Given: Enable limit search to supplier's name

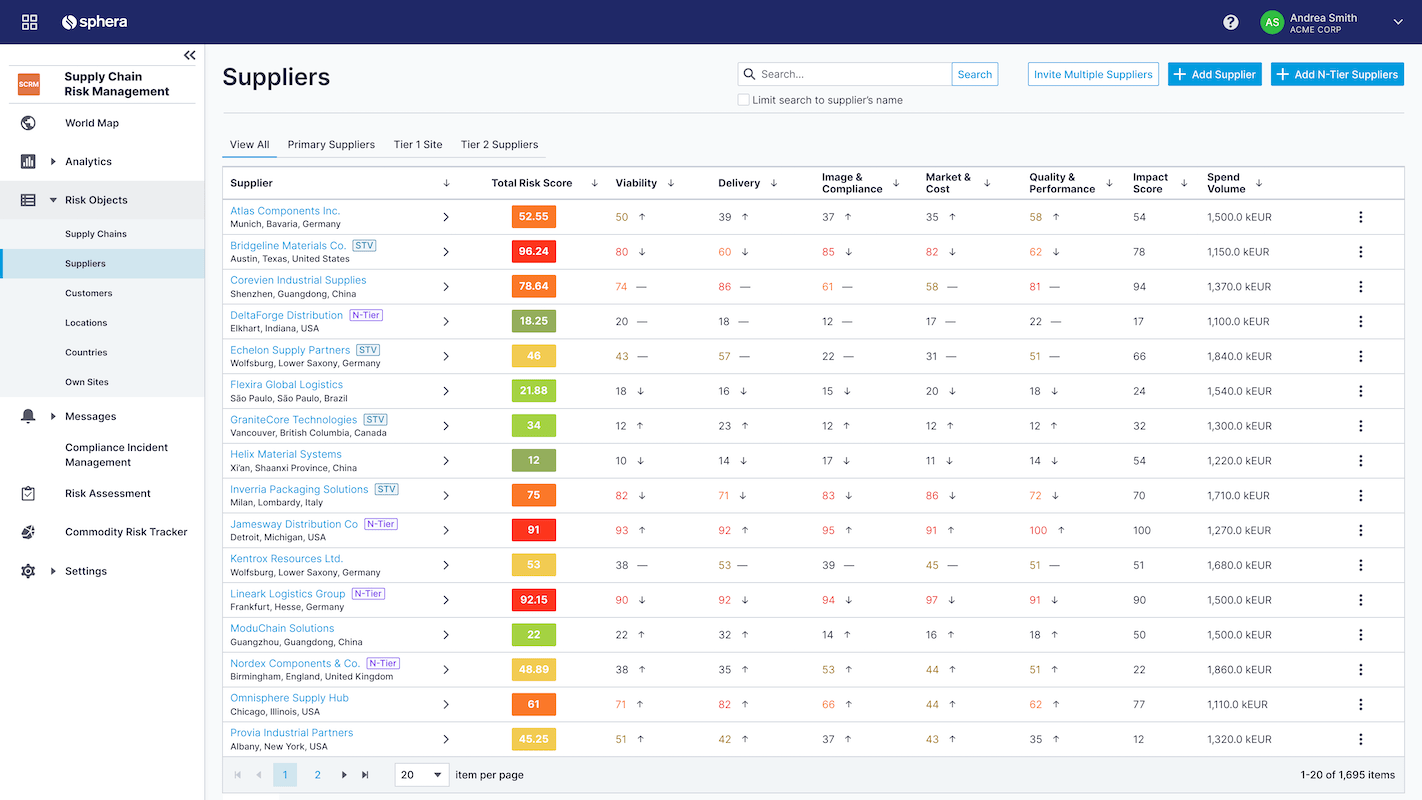Looking at the screenshot, I should (x=743, y=100).
